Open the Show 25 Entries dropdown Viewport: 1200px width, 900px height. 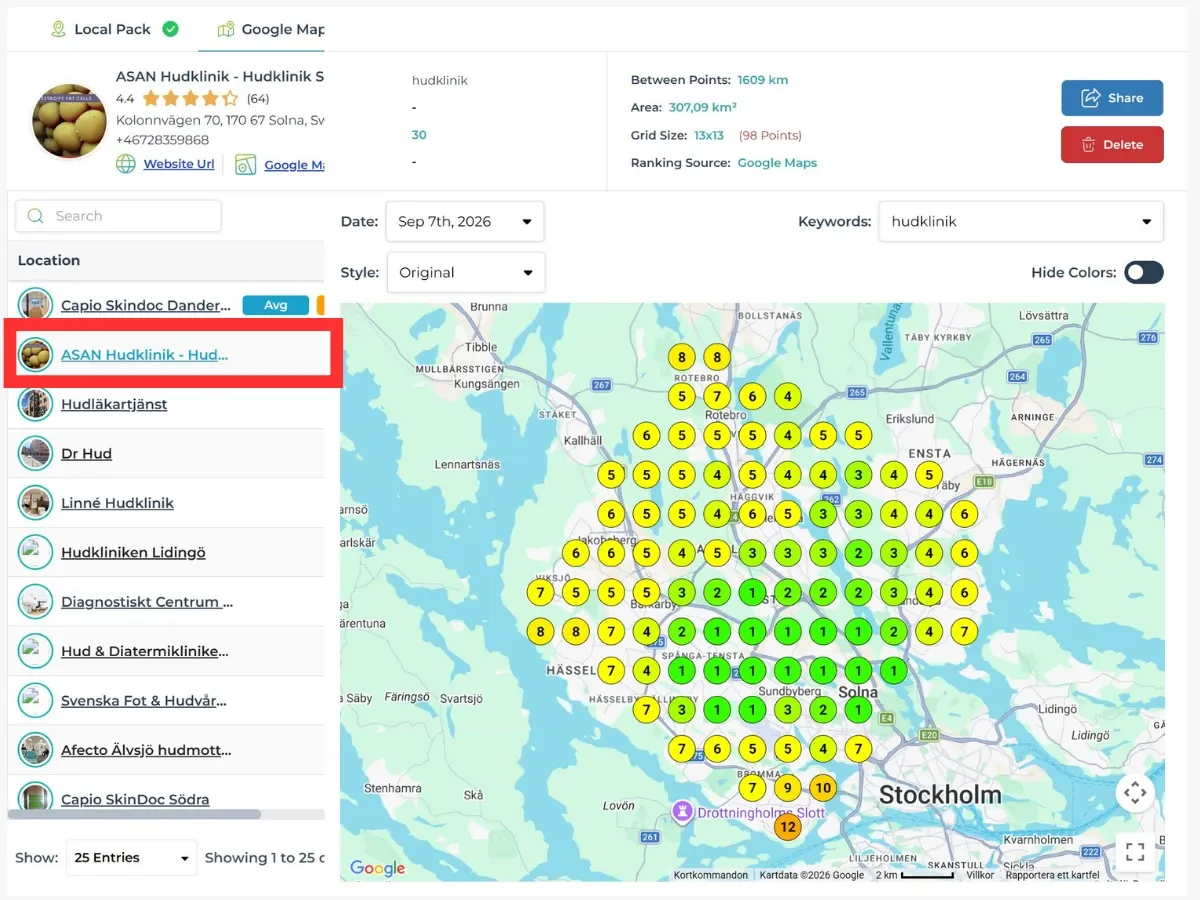132,857
